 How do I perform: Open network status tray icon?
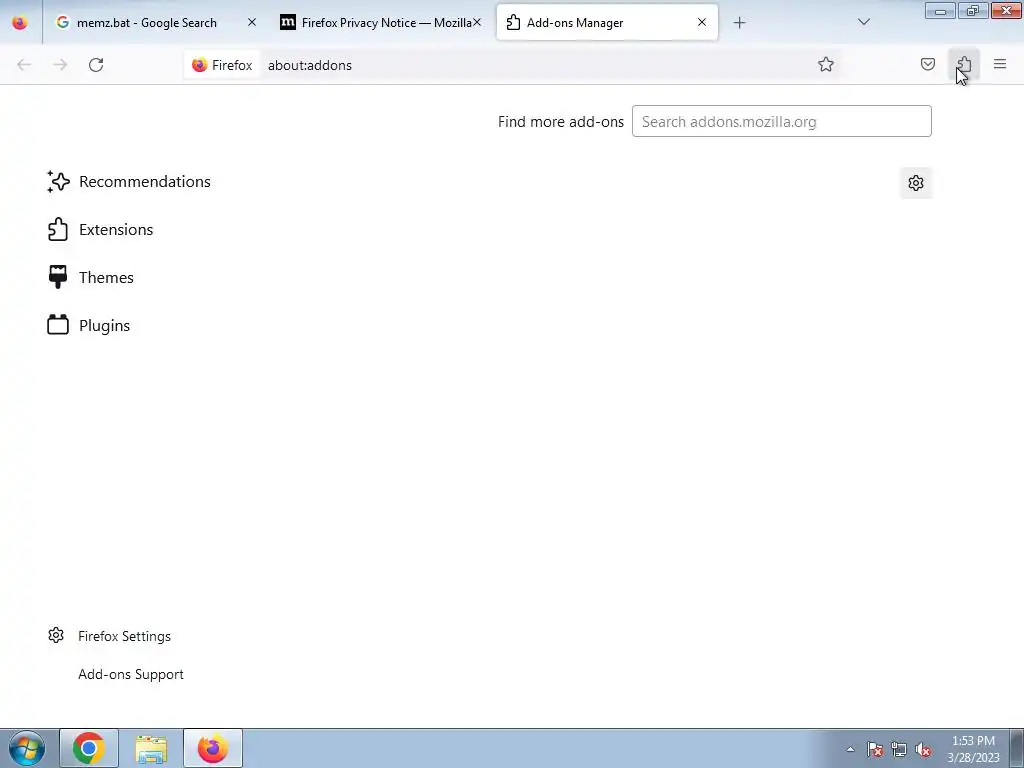pyautogui.click(x=899, y=750)
